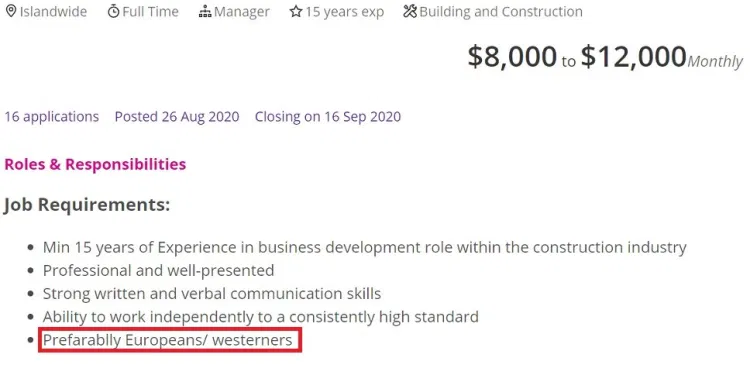This screenshot has width=750, height=375.
Task: Click the Posted 26 Aug 2020 date
Action: pos(177,117)
